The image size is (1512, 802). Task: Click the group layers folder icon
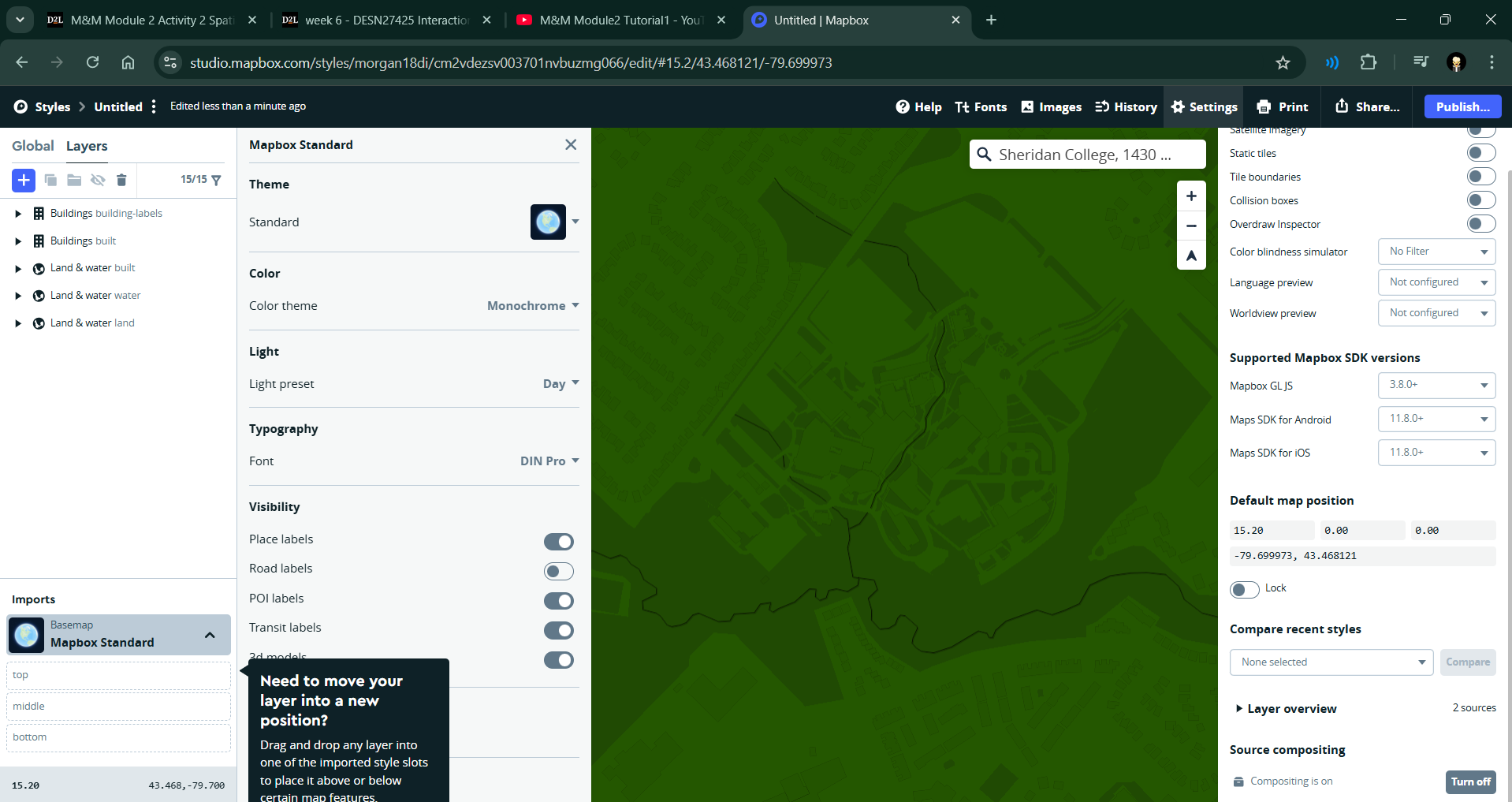point(74,180)
